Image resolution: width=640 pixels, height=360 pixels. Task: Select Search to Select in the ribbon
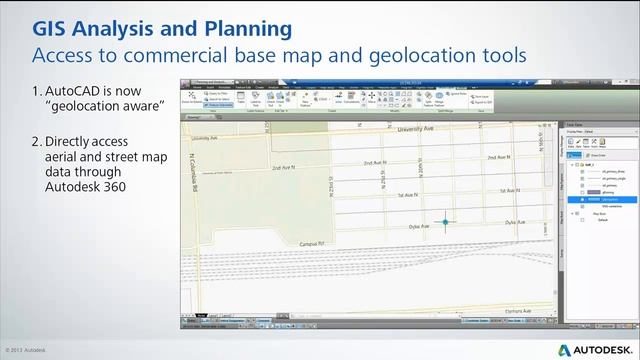coord(217,99)
